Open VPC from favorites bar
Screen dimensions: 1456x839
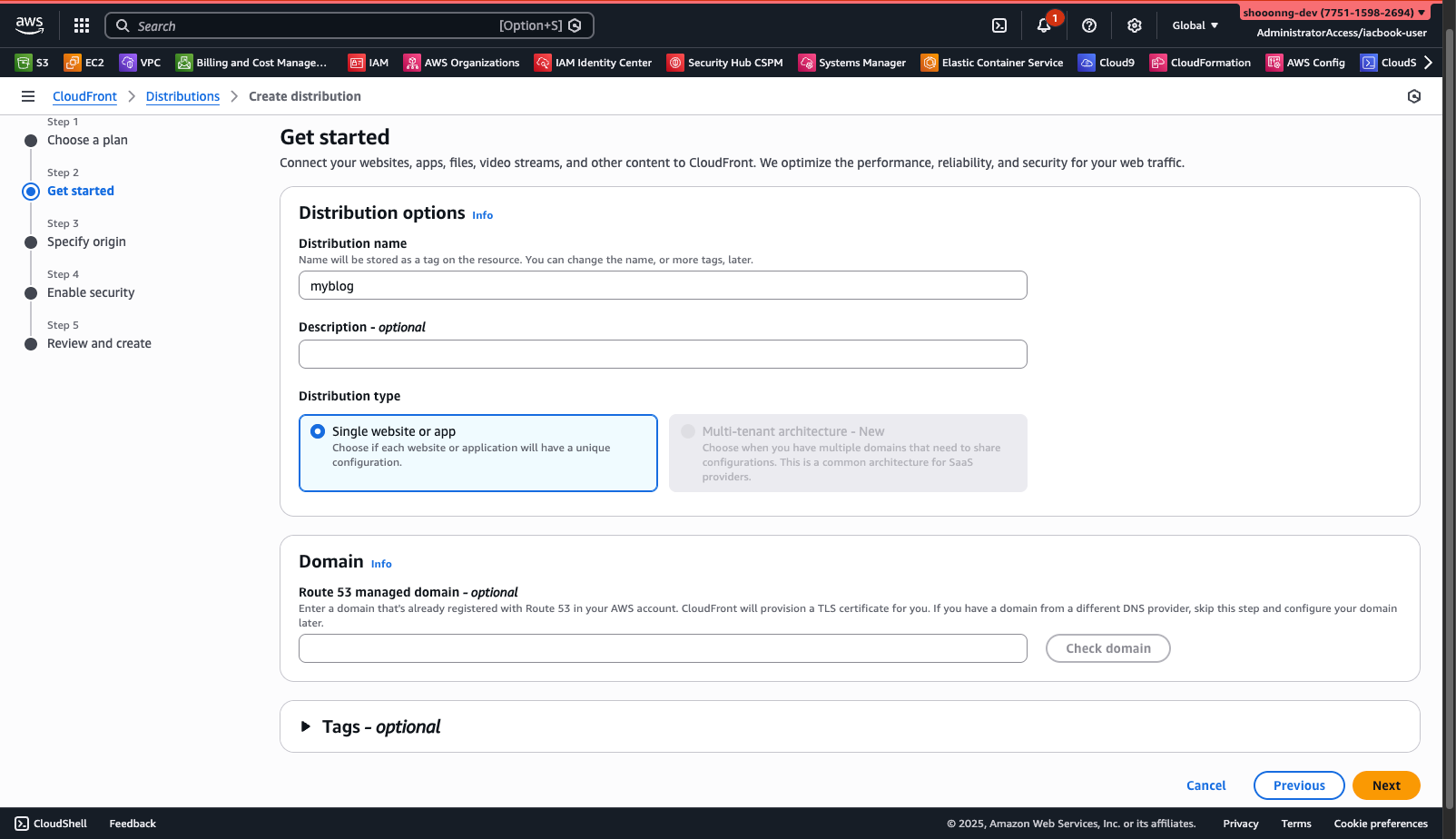point(141,63)
